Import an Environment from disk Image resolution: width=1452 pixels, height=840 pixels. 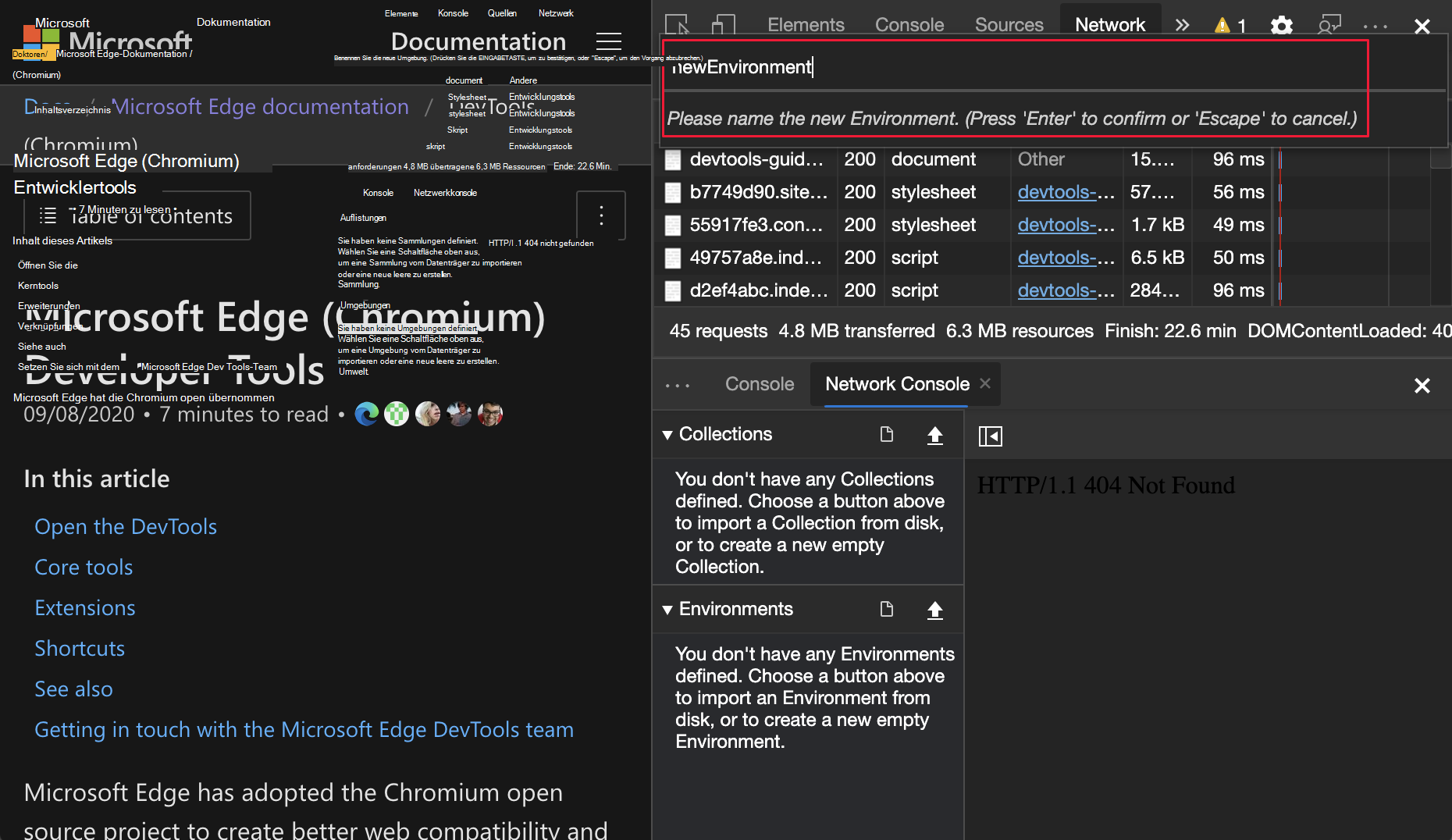[x=935, y=610]
